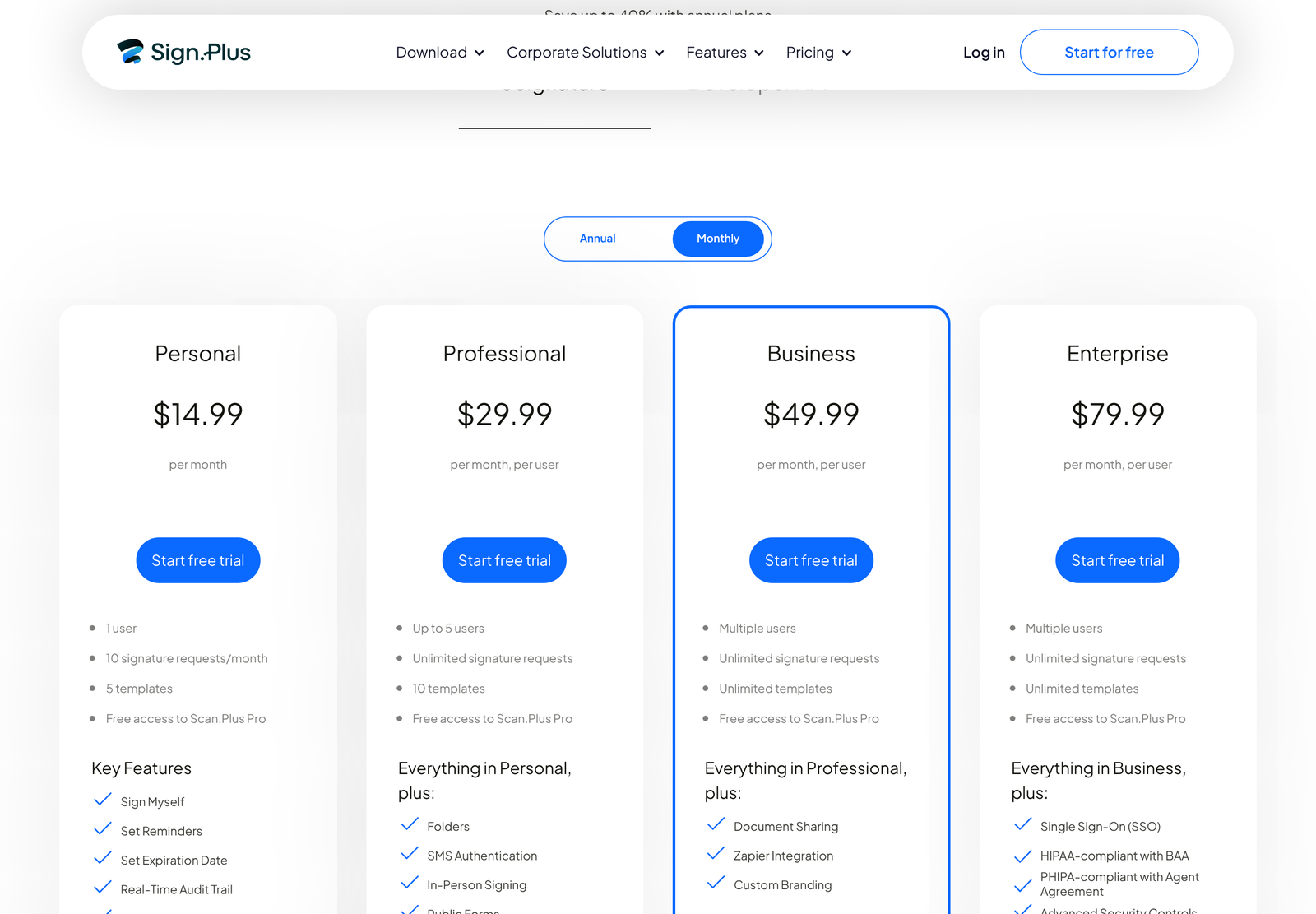Open the Corporate Solutions menu label
Viewport: 1316px width, 914px height.
577,53
